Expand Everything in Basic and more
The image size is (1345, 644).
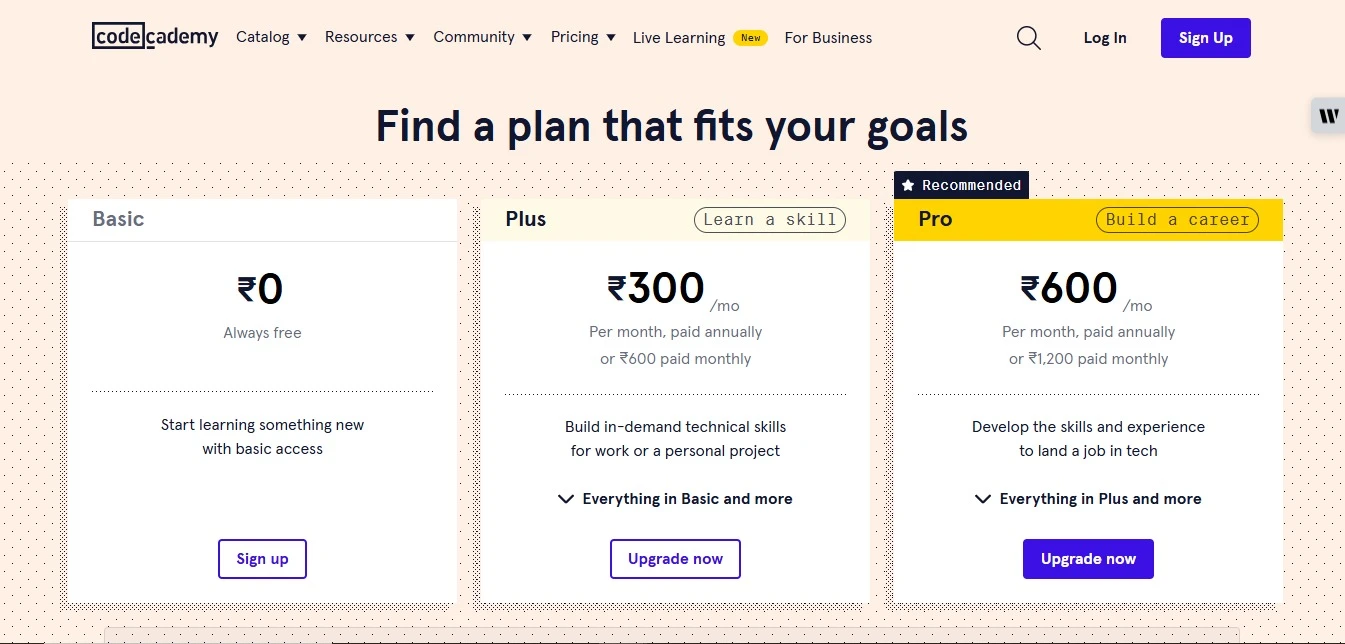(675, 499)
